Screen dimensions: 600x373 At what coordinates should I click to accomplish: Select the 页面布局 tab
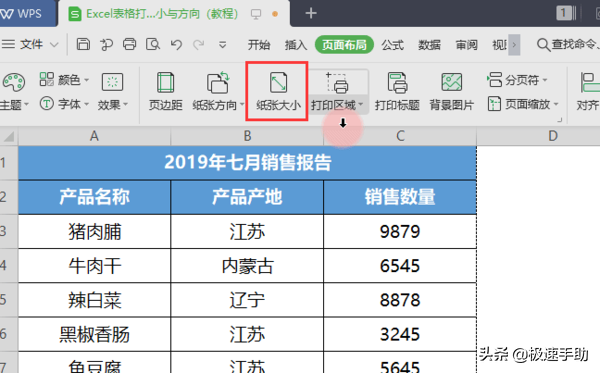coord(344,45)
